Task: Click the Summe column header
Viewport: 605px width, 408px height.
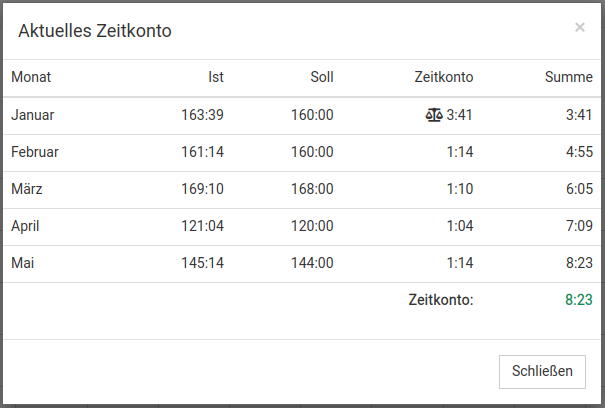Action: [x=569, y=77]
